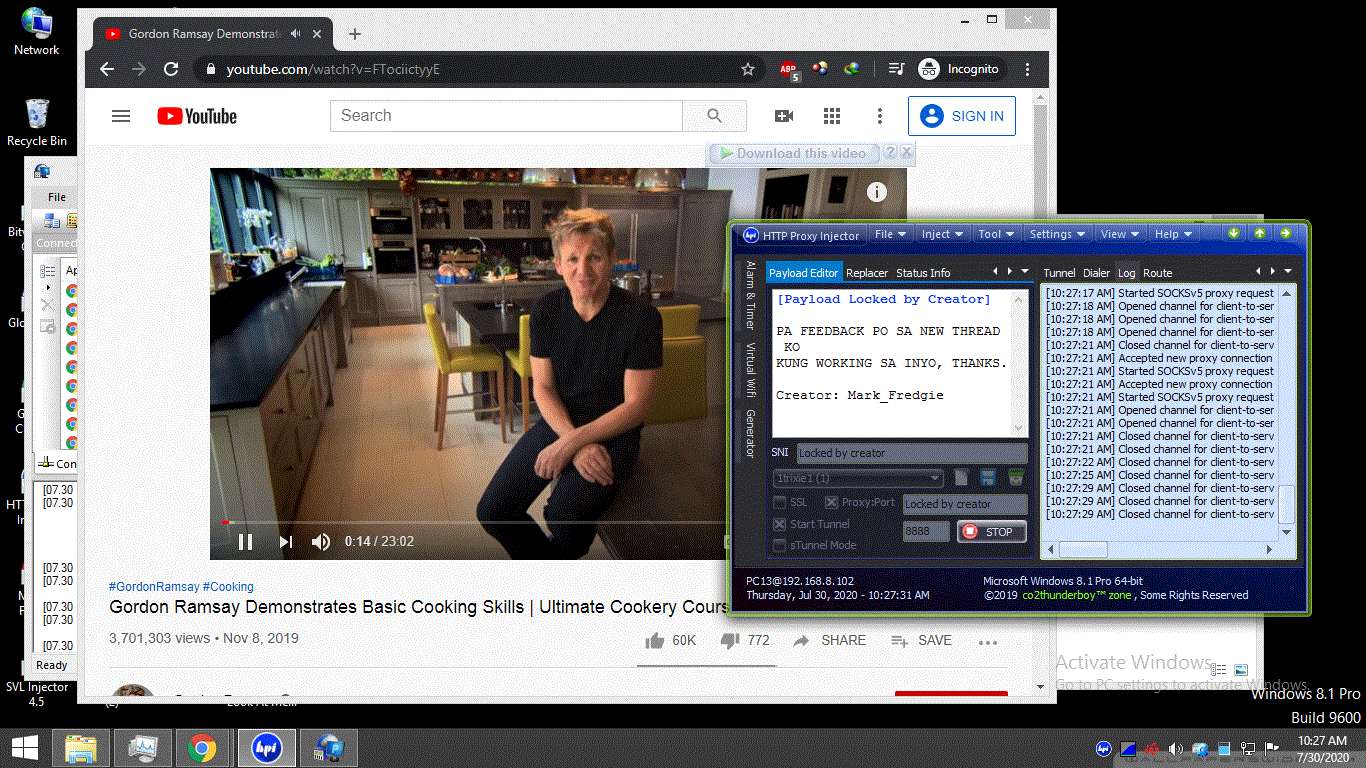Toggle the Proxy:Port checkbox
Viewport: 1366px width, 768px height.
click(x=831, y=502)
